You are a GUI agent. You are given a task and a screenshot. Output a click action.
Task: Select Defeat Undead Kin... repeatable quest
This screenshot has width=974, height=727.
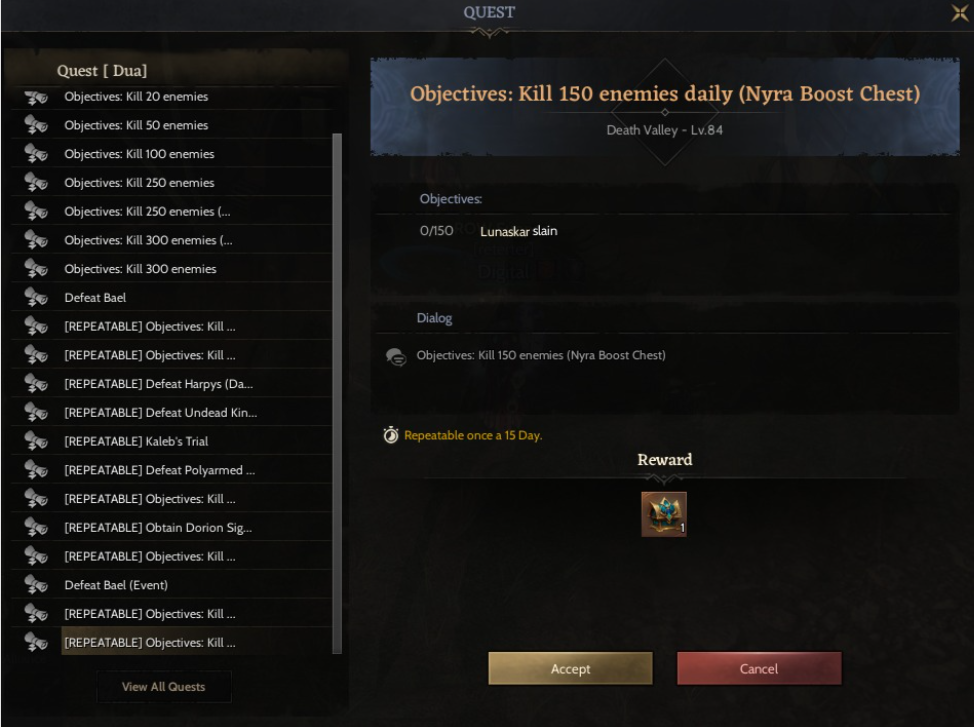pyautogui.click(x=171, y=413)
